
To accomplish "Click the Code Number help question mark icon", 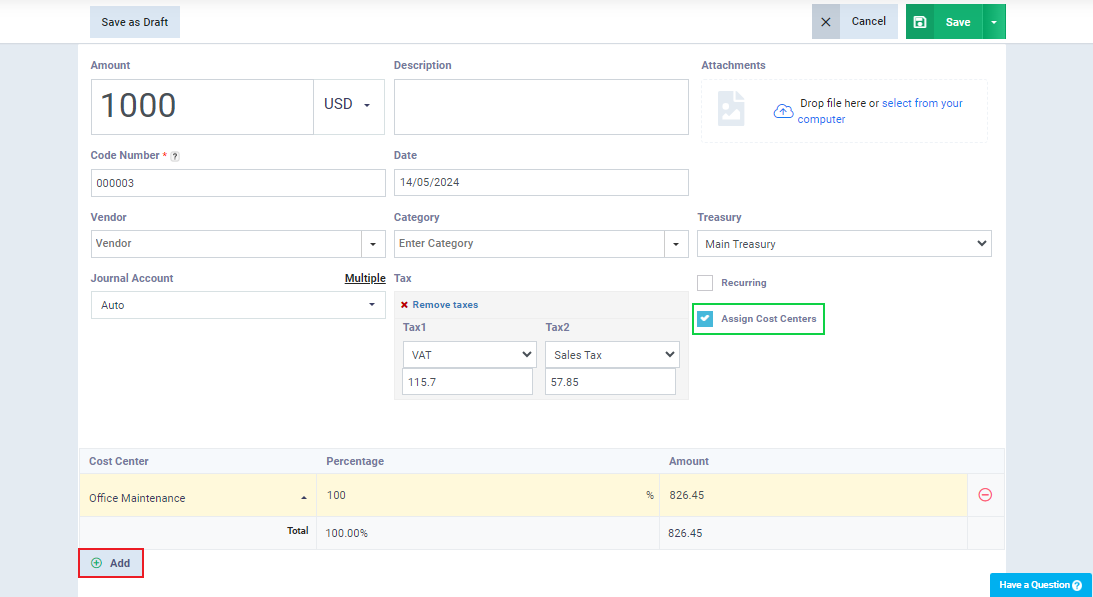I will (x=175, y=156).
